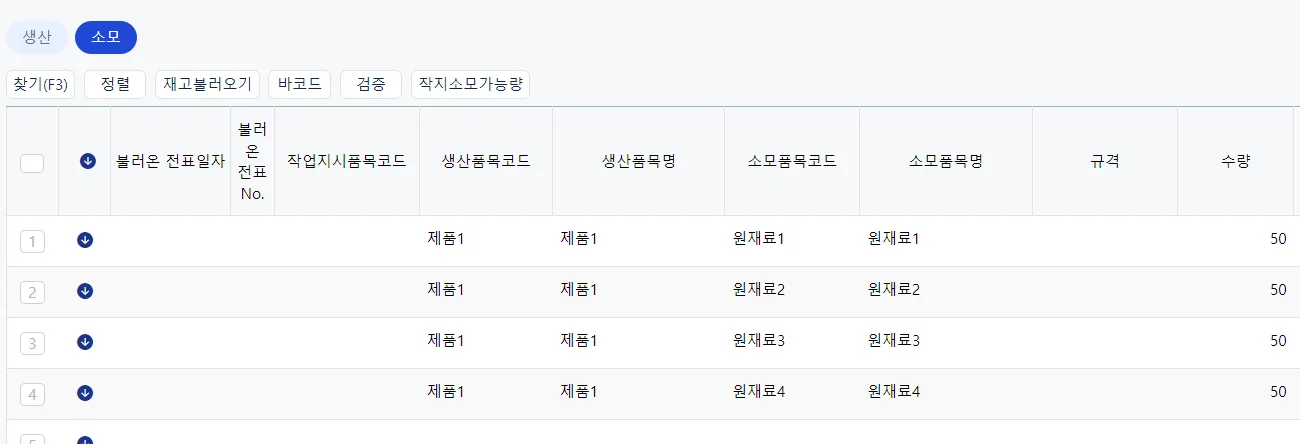Switch to the 생산 tab
The width and height of the screenshot is (1300, 444).
point(37,37)
